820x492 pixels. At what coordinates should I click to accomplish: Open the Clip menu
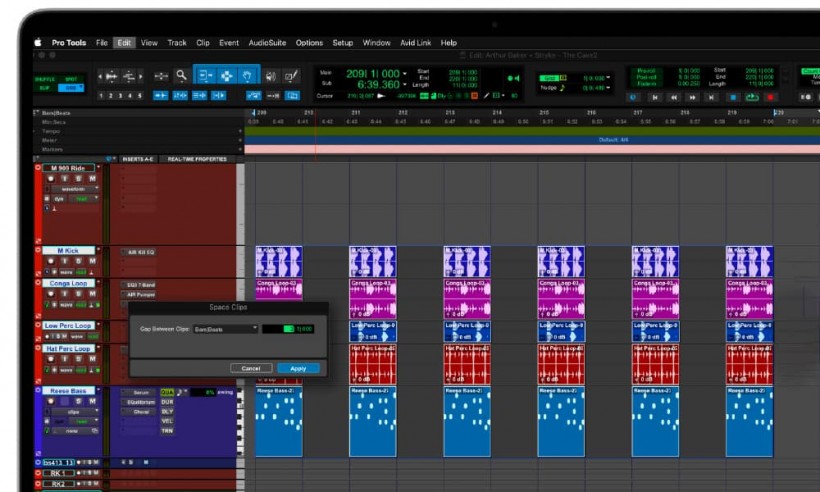[203, 43]
